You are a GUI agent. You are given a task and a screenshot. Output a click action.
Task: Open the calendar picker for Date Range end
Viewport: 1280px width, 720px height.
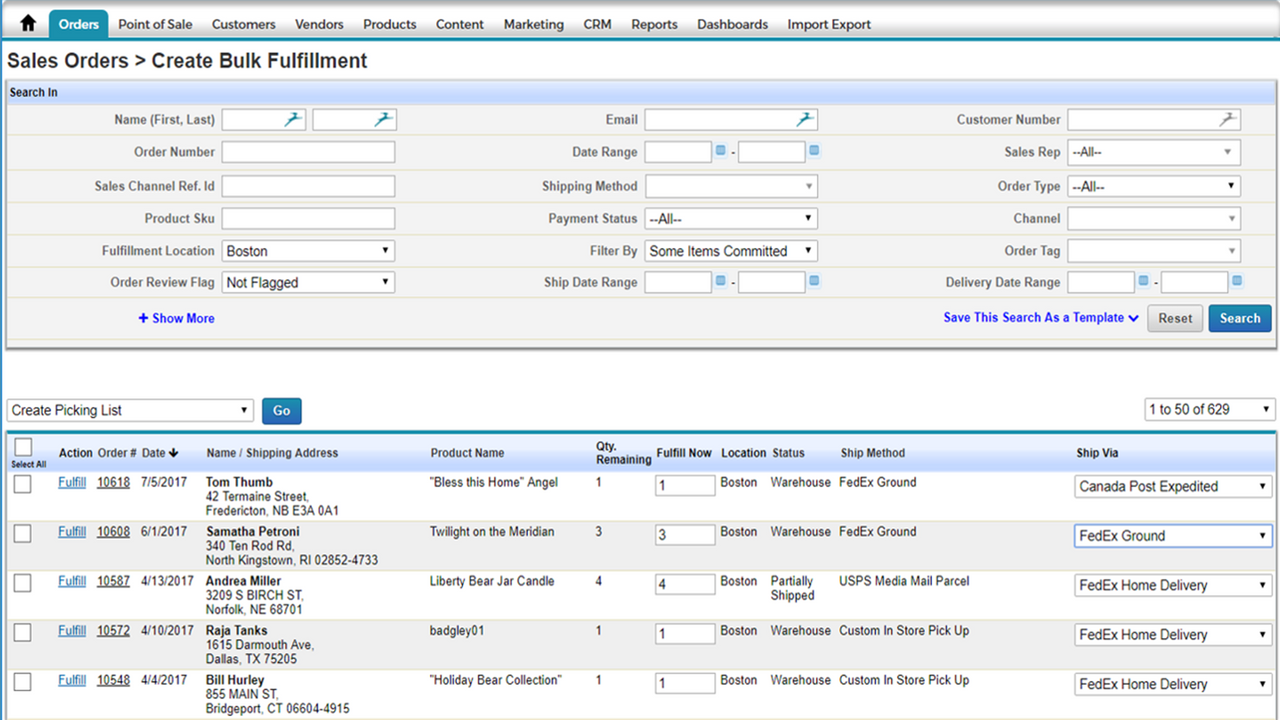pyautogui.click(x=815, y=151)
